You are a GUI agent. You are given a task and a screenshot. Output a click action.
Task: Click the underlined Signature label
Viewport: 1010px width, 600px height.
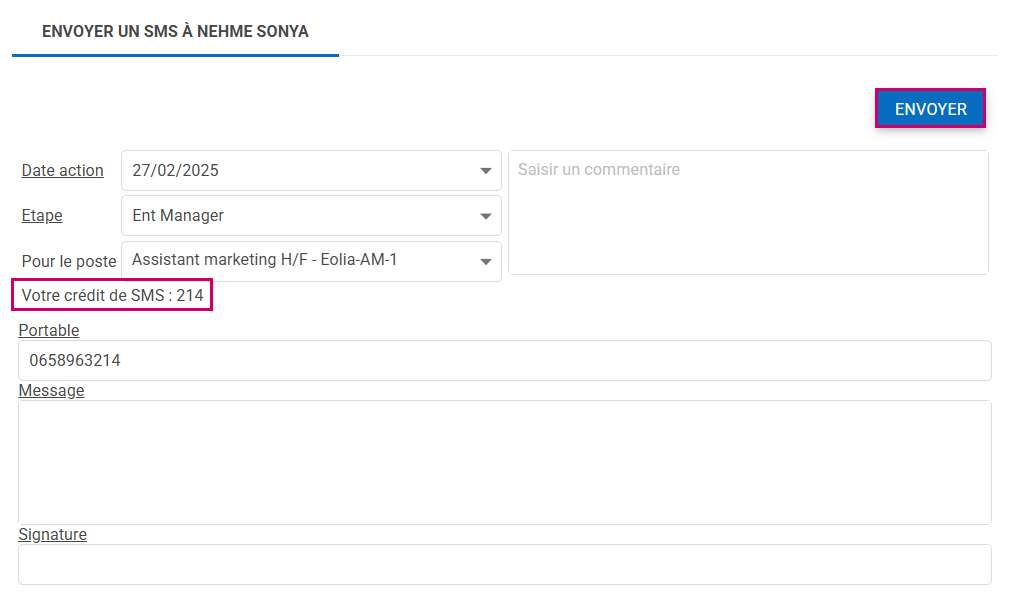52,535
